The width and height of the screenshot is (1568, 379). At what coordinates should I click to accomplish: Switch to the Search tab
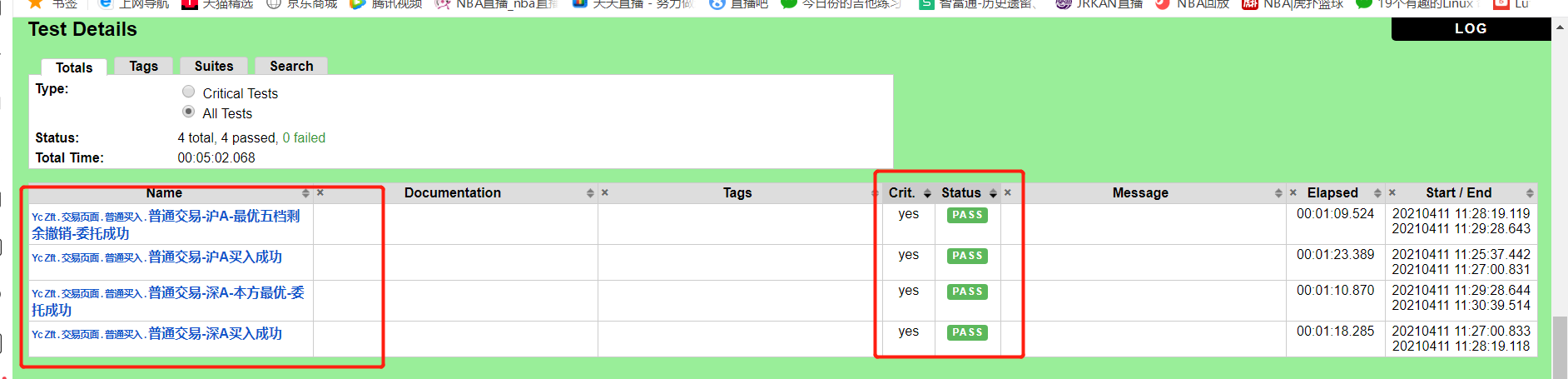pyautogui.click(x=291, y=66)
